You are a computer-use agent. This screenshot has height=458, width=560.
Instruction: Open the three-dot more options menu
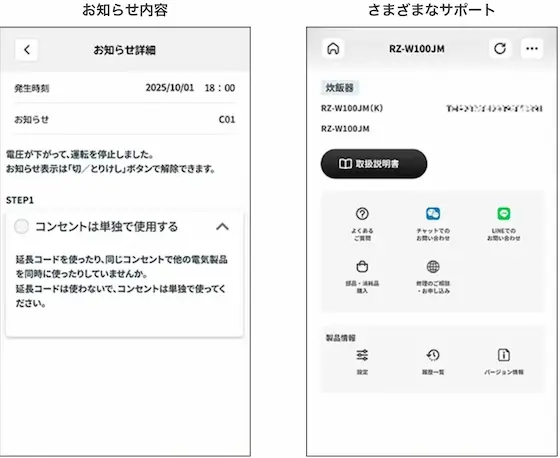(x=532, y=49)
